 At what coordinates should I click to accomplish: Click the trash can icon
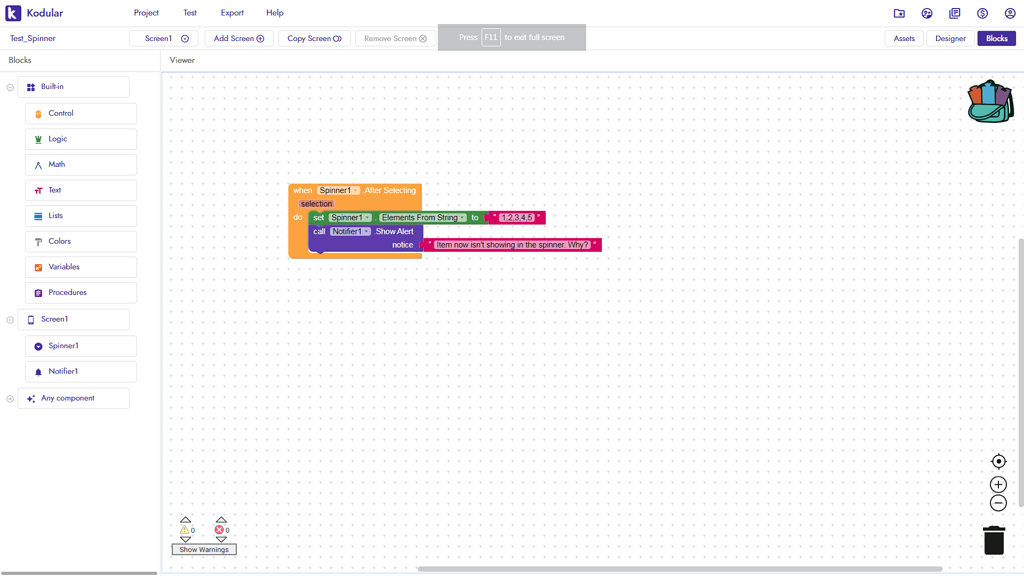(x=993, y=540)
